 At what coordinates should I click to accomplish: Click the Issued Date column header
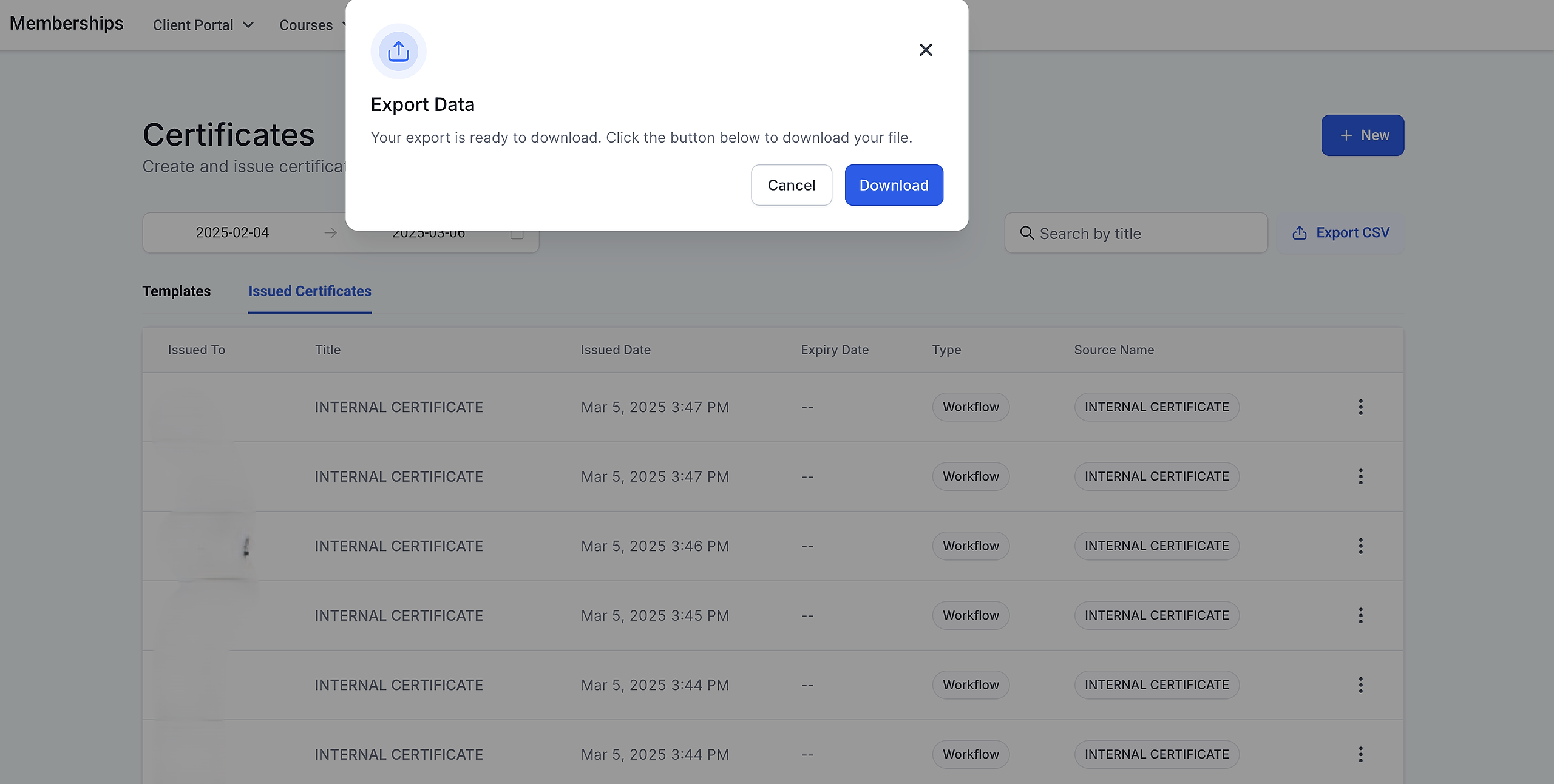pyautogui.click(x=616, y=350)
